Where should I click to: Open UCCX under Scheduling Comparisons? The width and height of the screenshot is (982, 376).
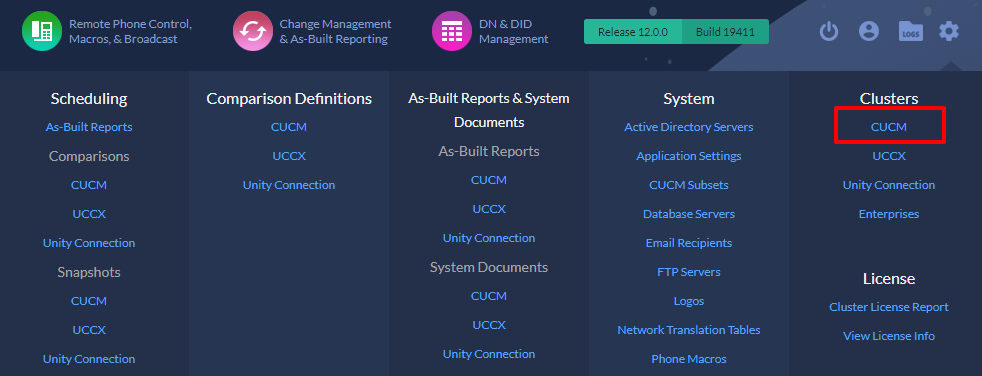(x=89, y=214)
